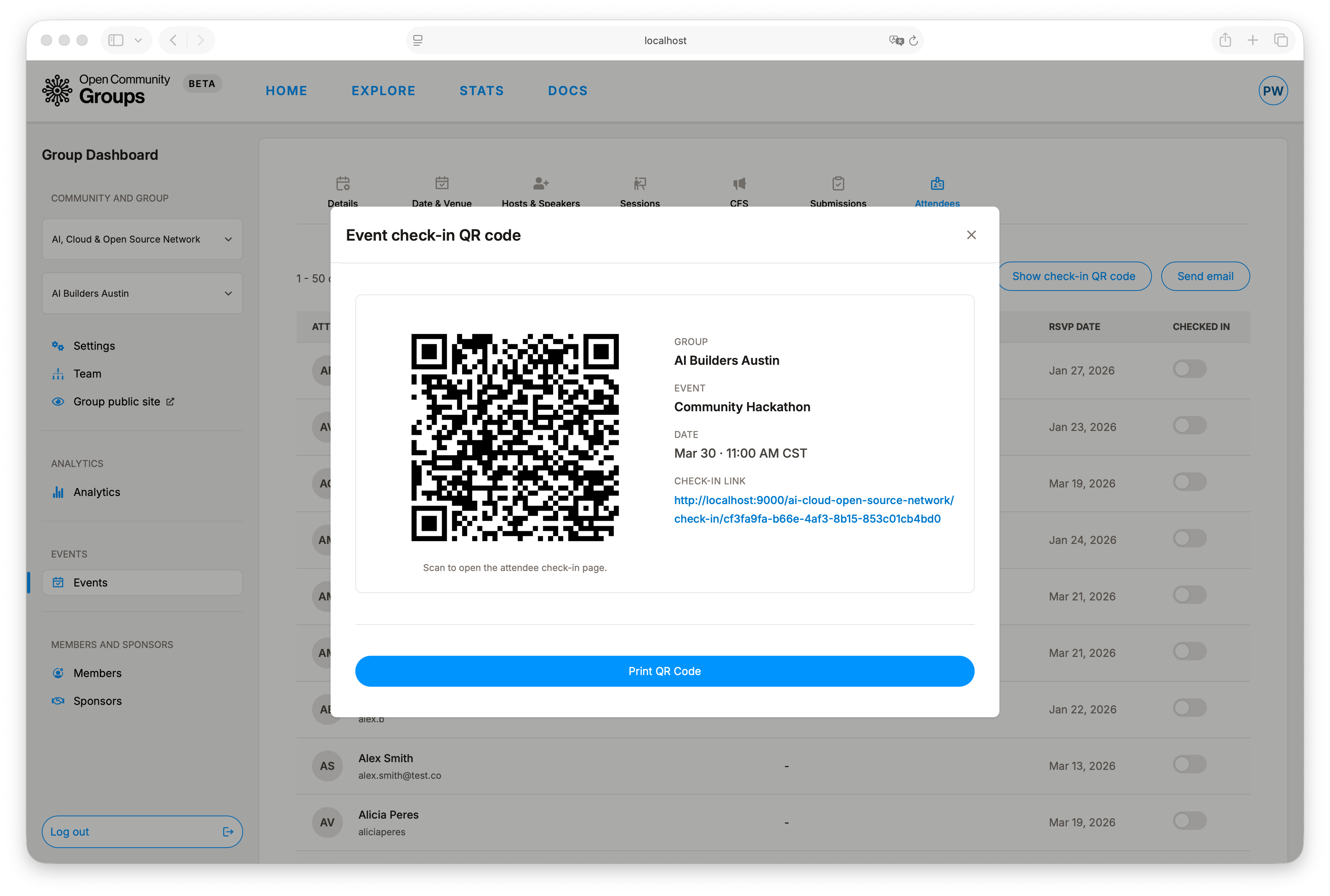This screenshot has height=896, width=1330.
Task: Switch to the Sessions tab
Action: (x=640, y=193)
